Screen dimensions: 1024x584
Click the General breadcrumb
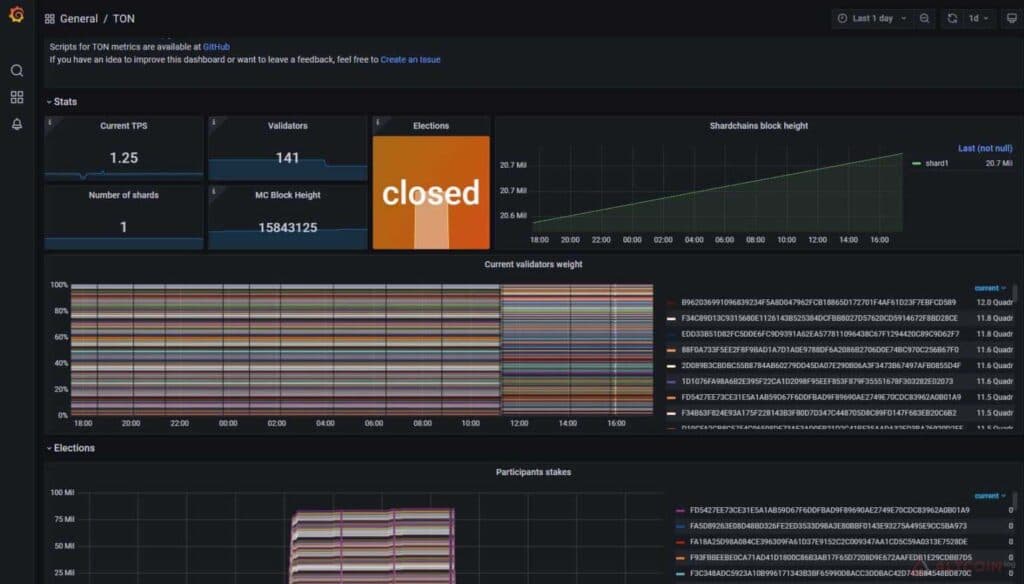click(x=79, y=19)
